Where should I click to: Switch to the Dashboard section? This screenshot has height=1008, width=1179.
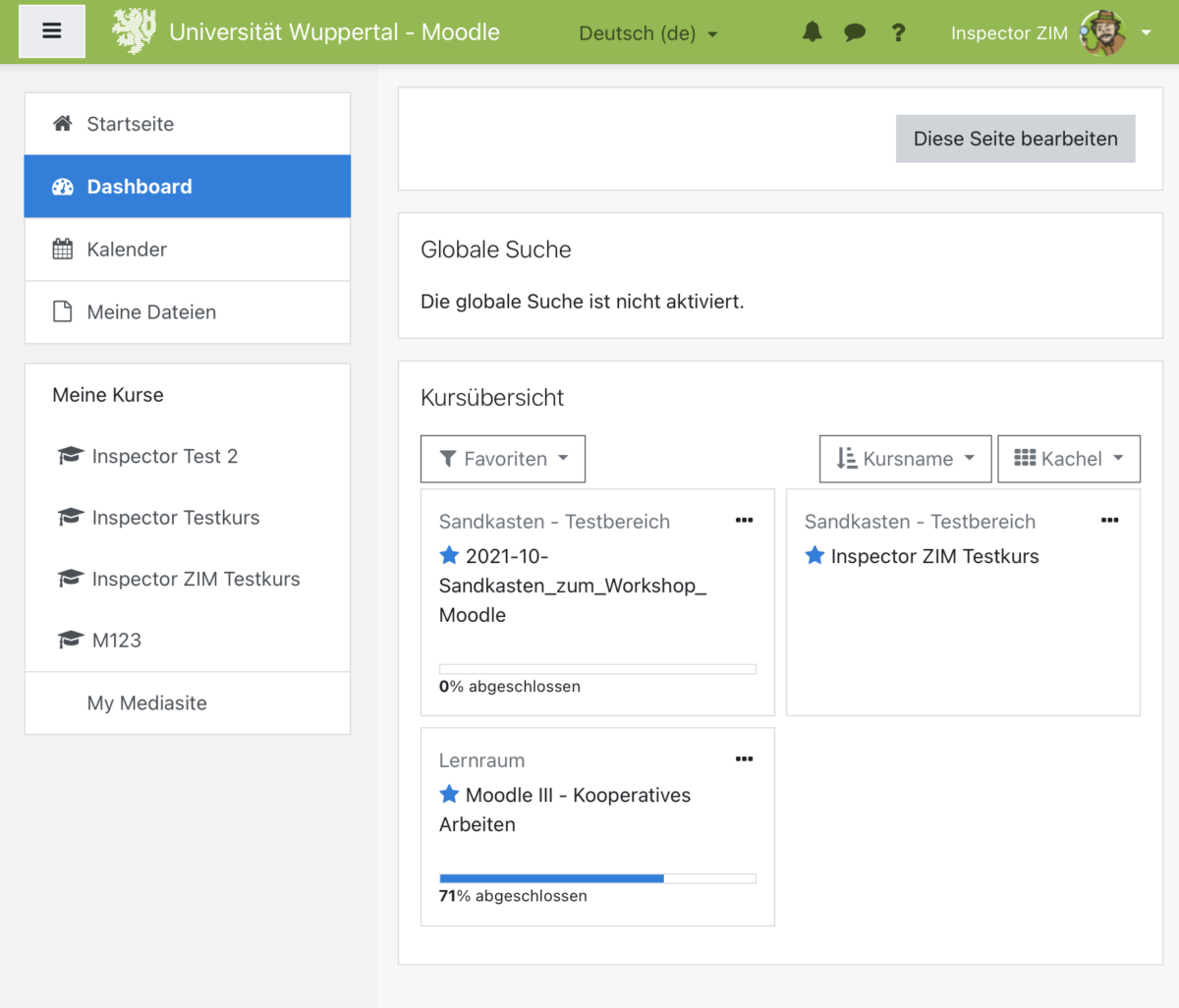138,186
